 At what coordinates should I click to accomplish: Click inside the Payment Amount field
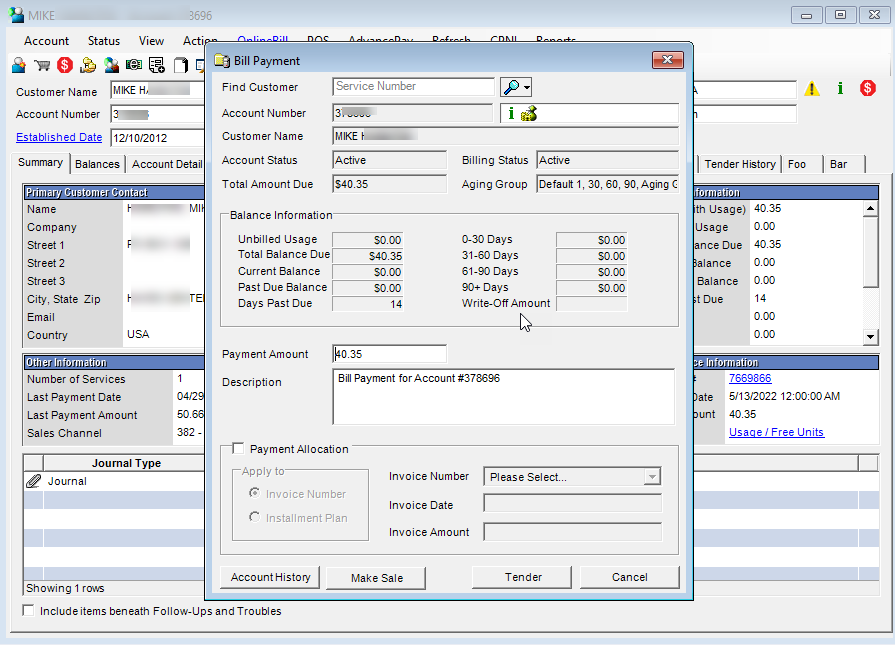(388, 354)
